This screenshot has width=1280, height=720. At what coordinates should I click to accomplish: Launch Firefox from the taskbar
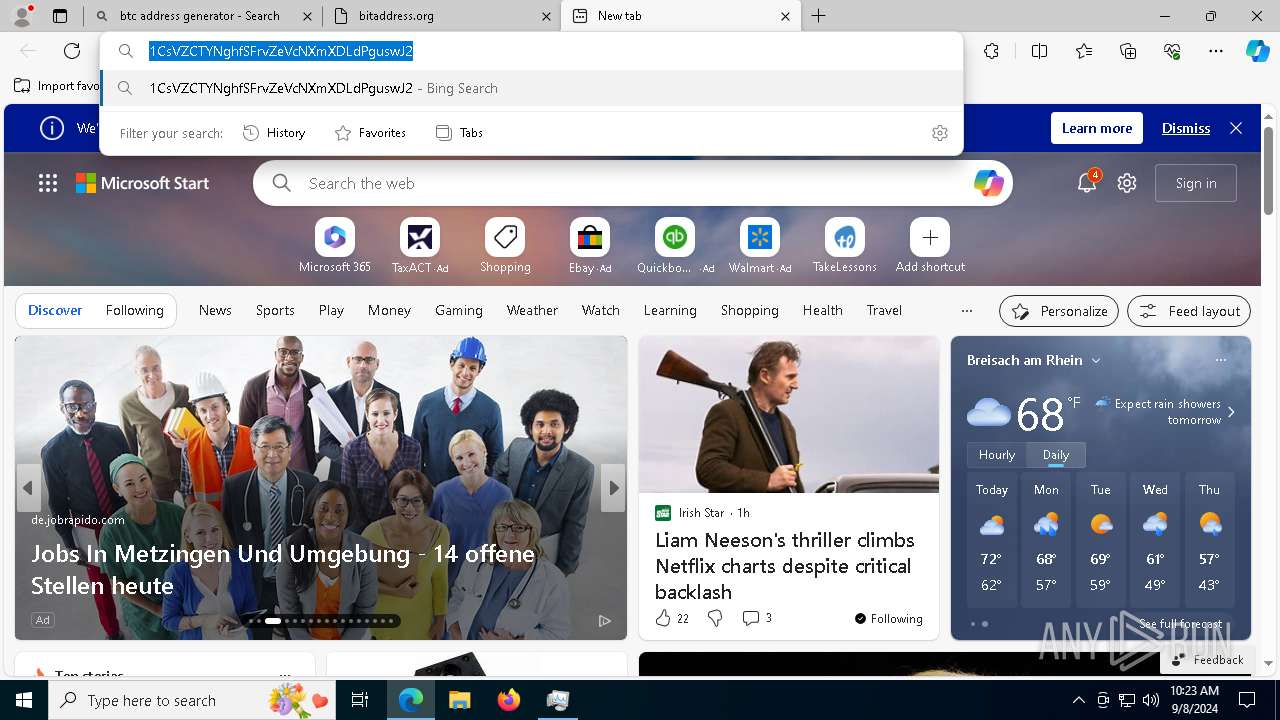click(509, 700)
